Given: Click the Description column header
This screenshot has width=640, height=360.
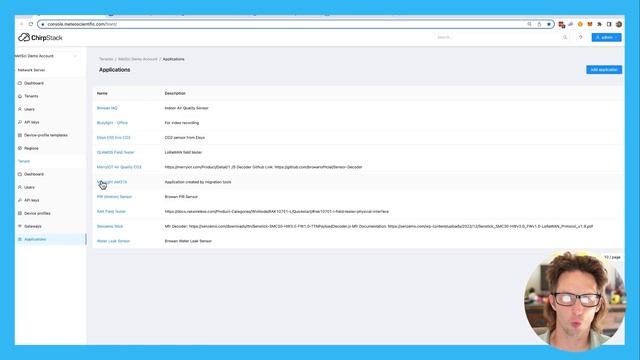Looking at the screenshot, I should click(175, 93).
